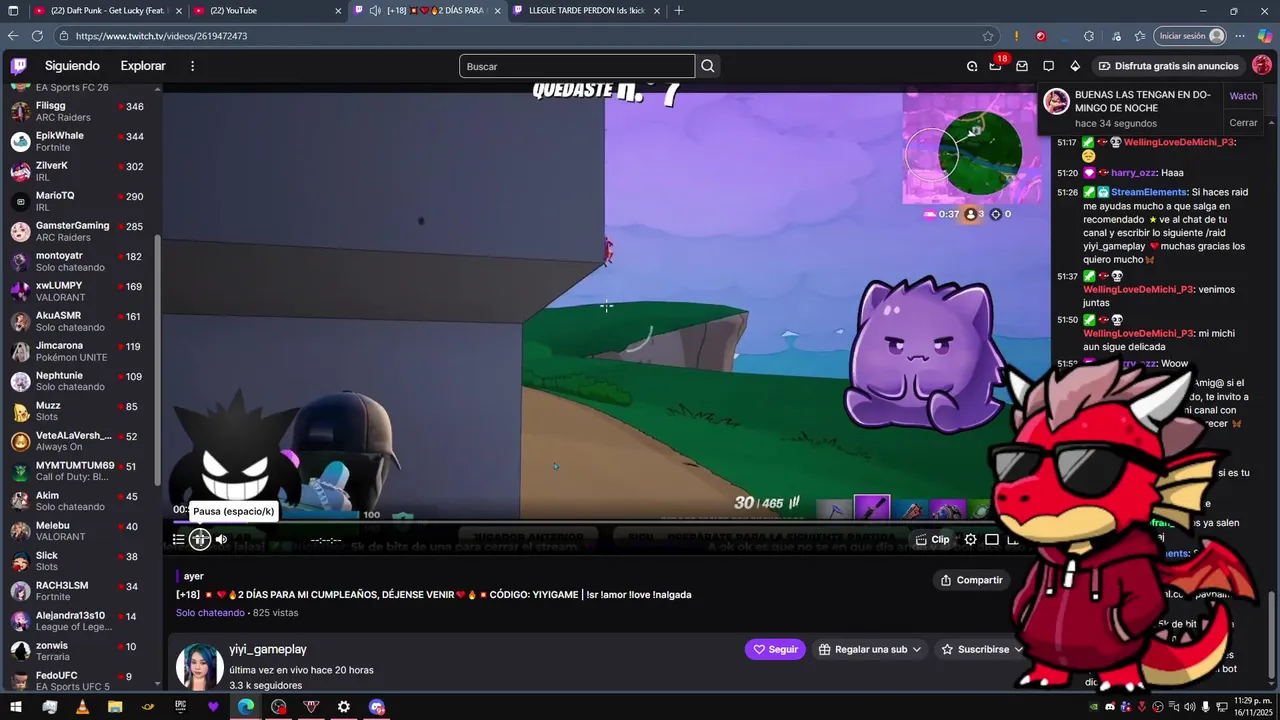Open the Twitch user avatar menu
This screenshot has width=1280, height=720.
pos(1261,66)
